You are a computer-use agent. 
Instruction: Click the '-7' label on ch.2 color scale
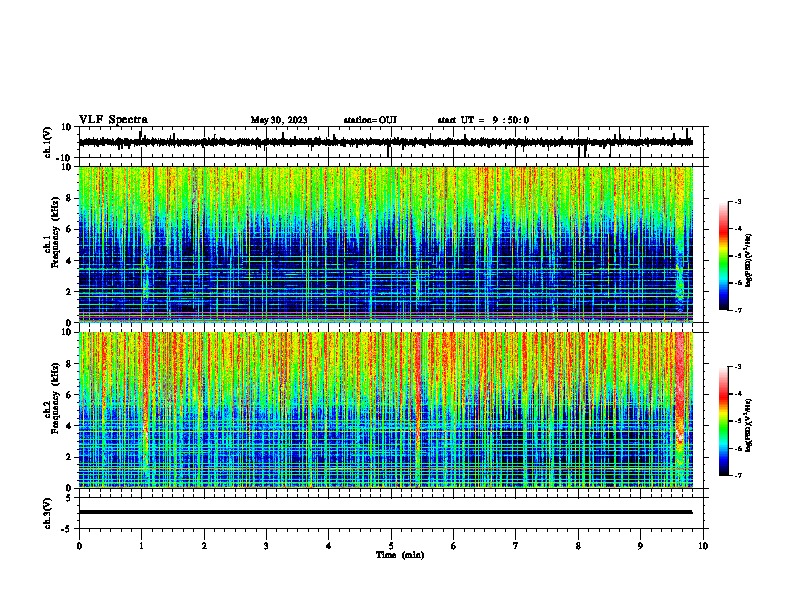737,475
